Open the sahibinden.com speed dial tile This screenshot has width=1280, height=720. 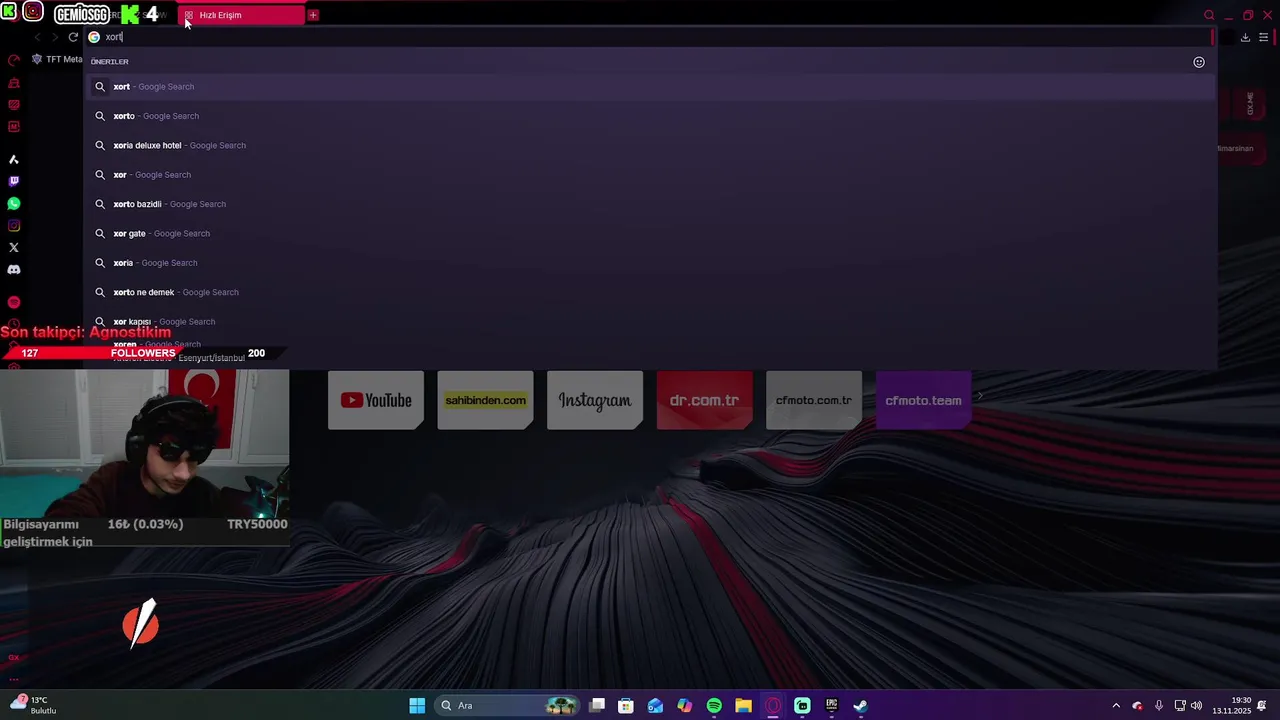tap(485, 400)
